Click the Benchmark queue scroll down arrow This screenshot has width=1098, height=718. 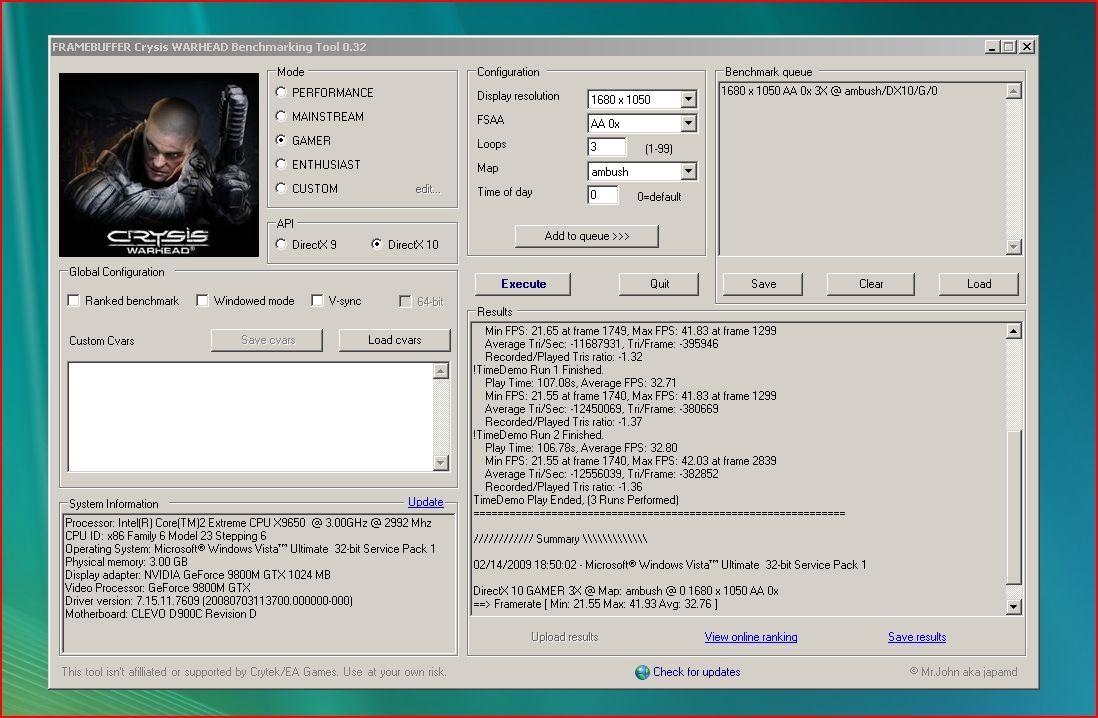pyautogui.click(x=1013, y=247)
